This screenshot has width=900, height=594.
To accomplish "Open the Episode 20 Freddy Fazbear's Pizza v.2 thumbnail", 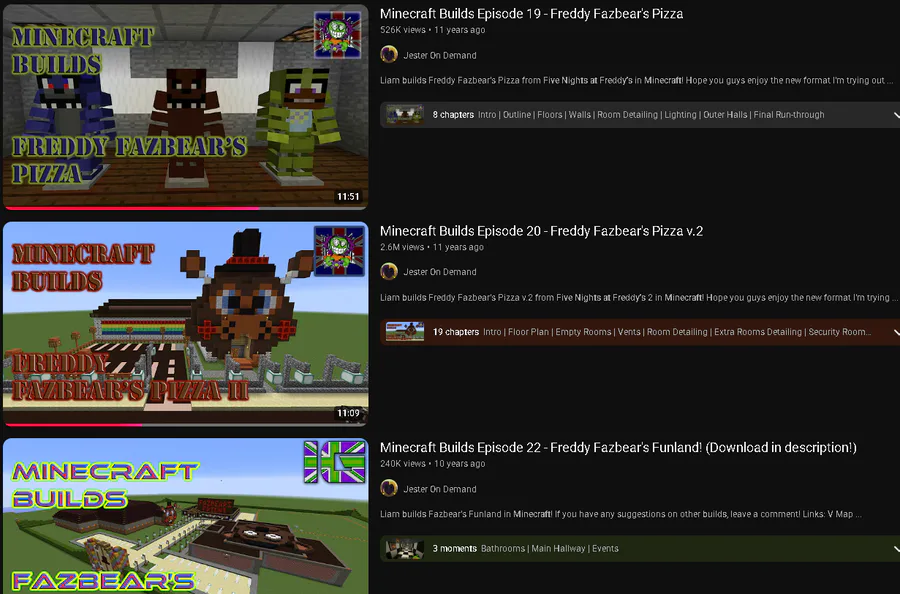I will (185, 324).
